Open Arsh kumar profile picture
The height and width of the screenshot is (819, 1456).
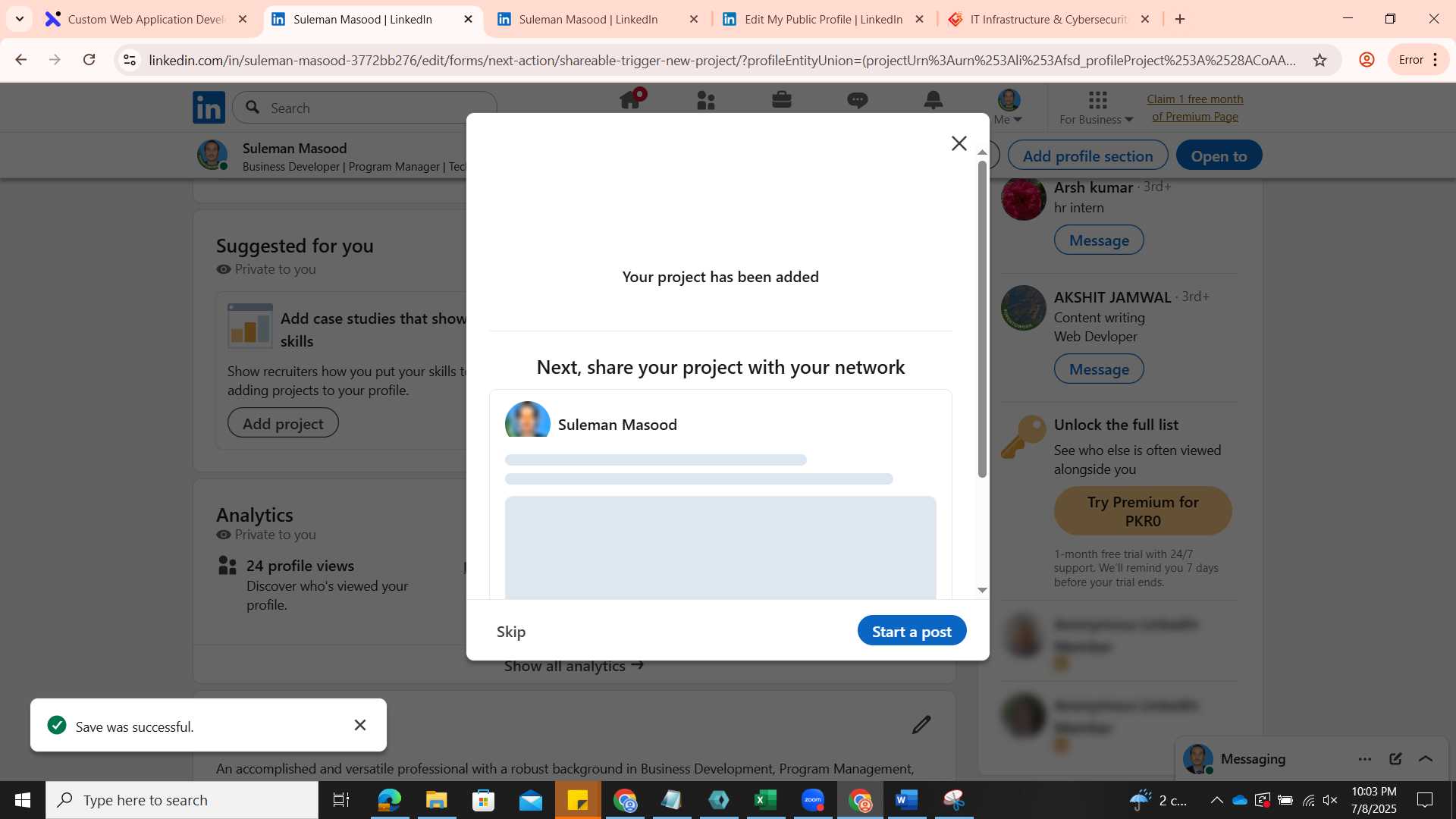coord(1023,198)
